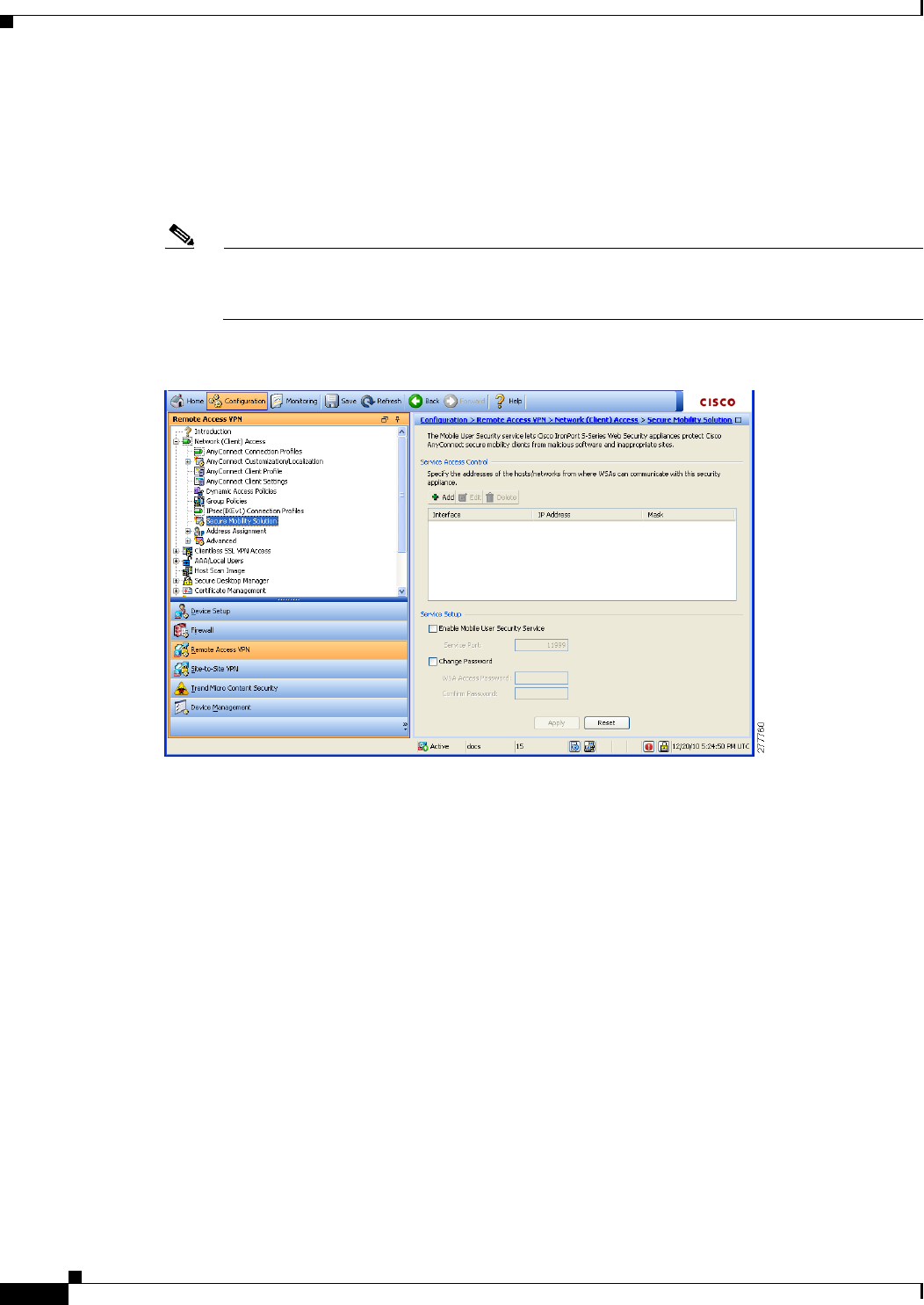Click the Interface column header
924x1305 pixels.
(481, 514)
